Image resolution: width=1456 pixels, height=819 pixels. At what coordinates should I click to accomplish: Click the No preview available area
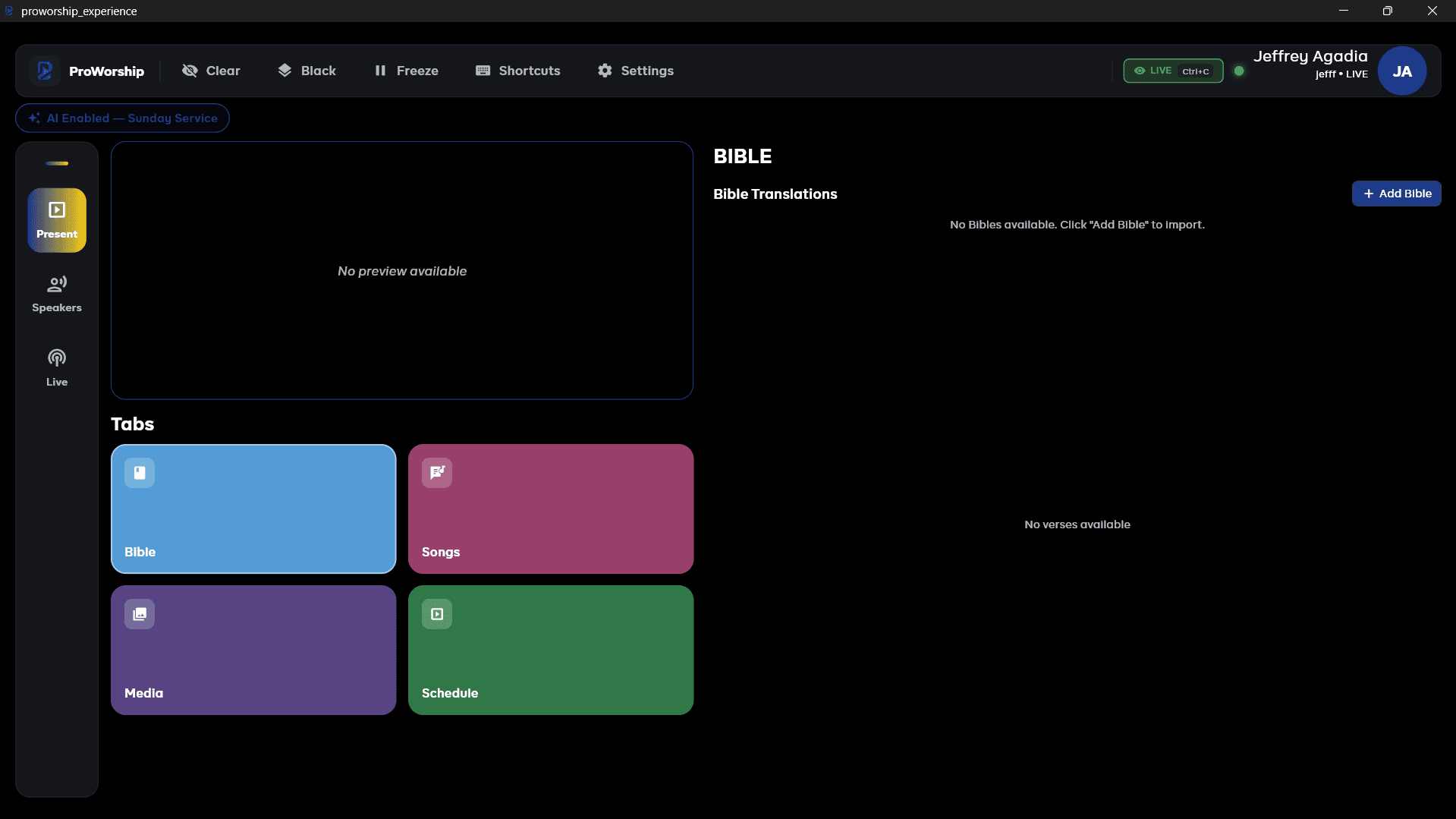[402, 270]
